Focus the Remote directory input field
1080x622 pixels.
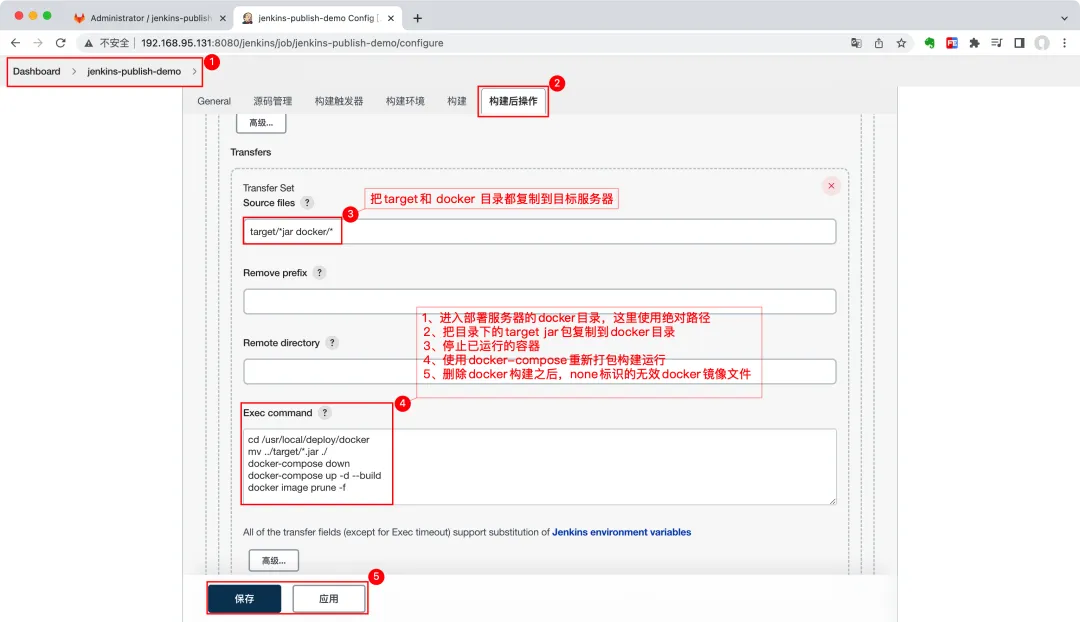(539, 371)
